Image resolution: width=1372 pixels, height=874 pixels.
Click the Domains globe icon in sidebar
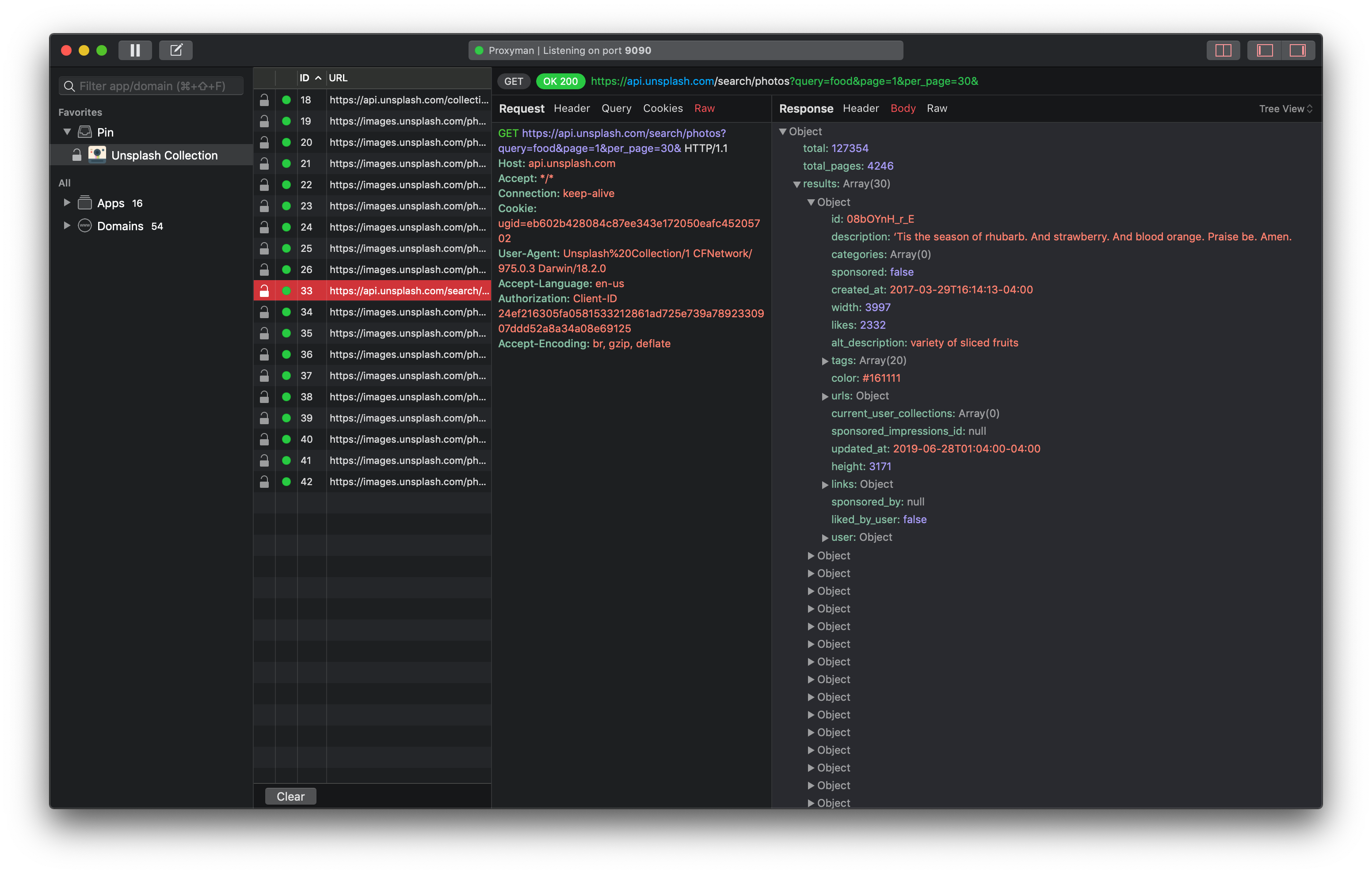point(84,226)
